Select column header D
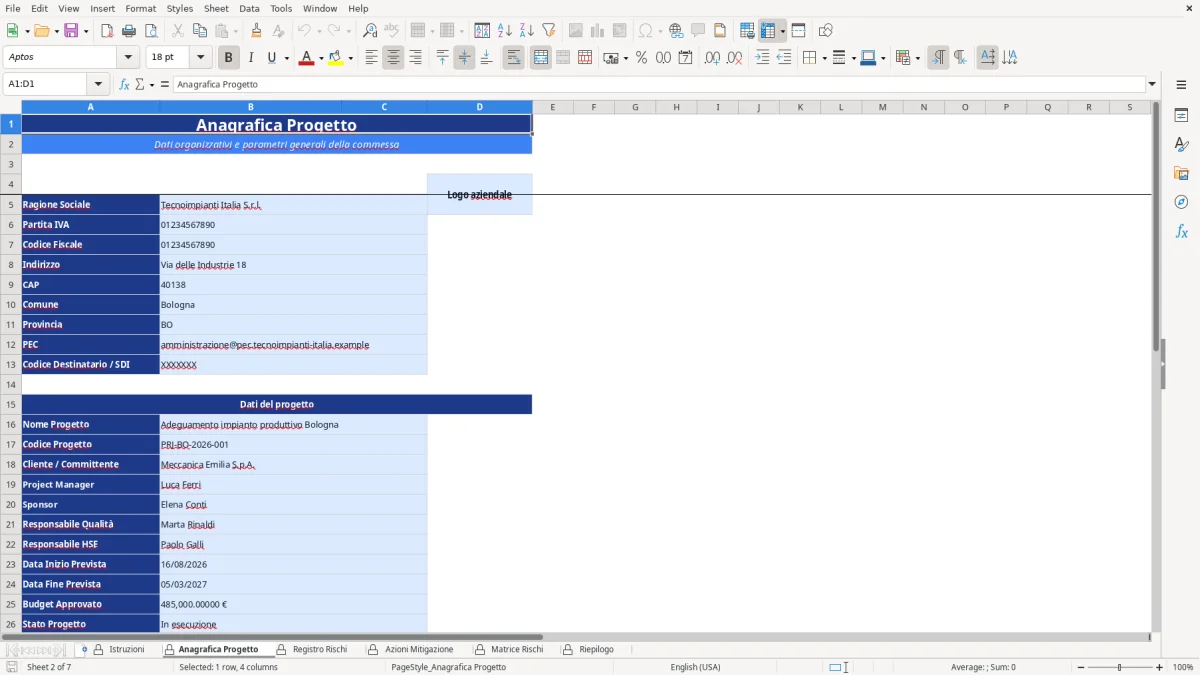This screenshot has height=675, width=1200. click(479, 107)
